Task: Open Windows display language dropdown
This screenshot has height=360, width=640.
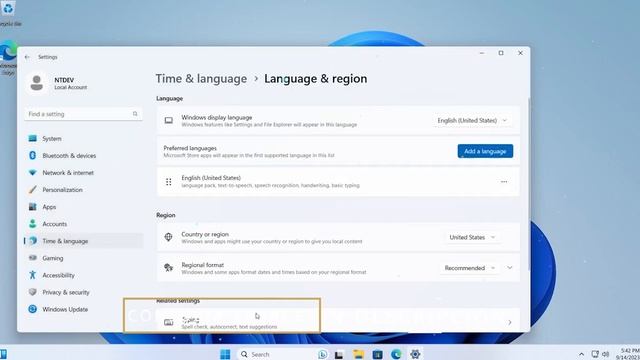Action: tap(472, 120)
